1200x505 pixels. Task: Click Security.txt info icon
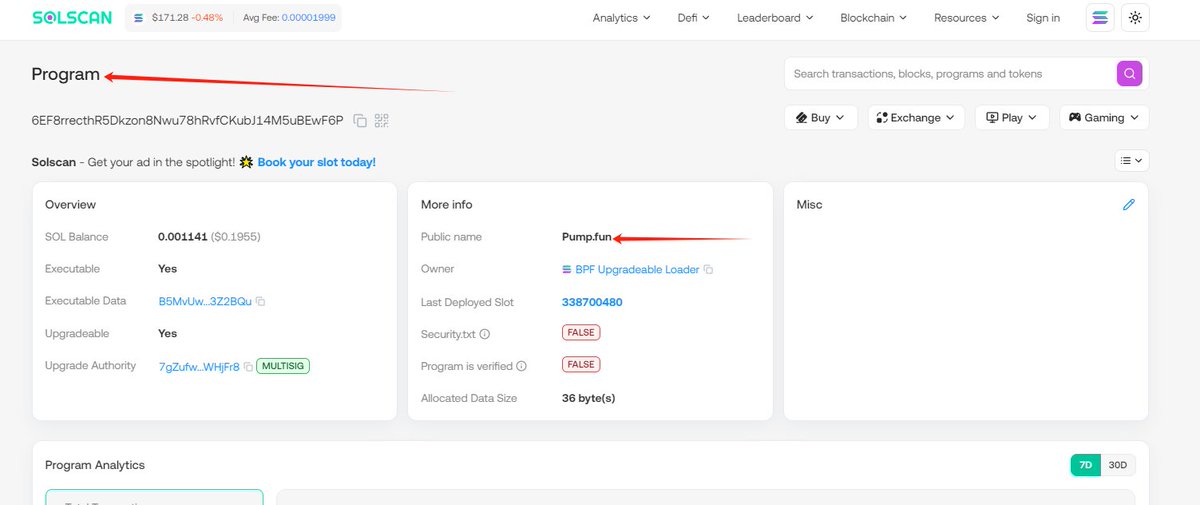[485, 334]
